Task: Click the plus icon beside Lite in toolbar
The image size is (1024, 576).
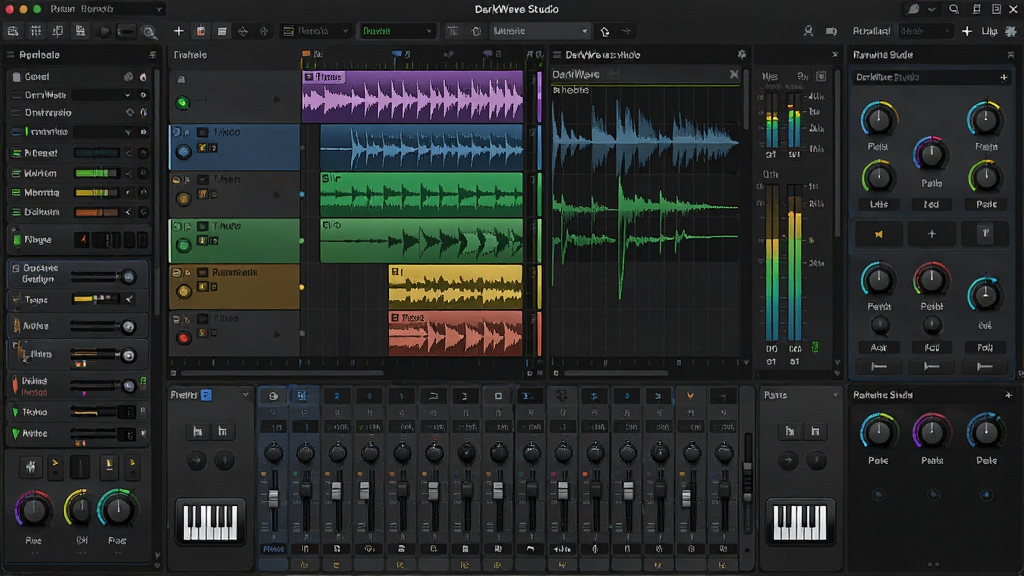Action: point(967,31)
